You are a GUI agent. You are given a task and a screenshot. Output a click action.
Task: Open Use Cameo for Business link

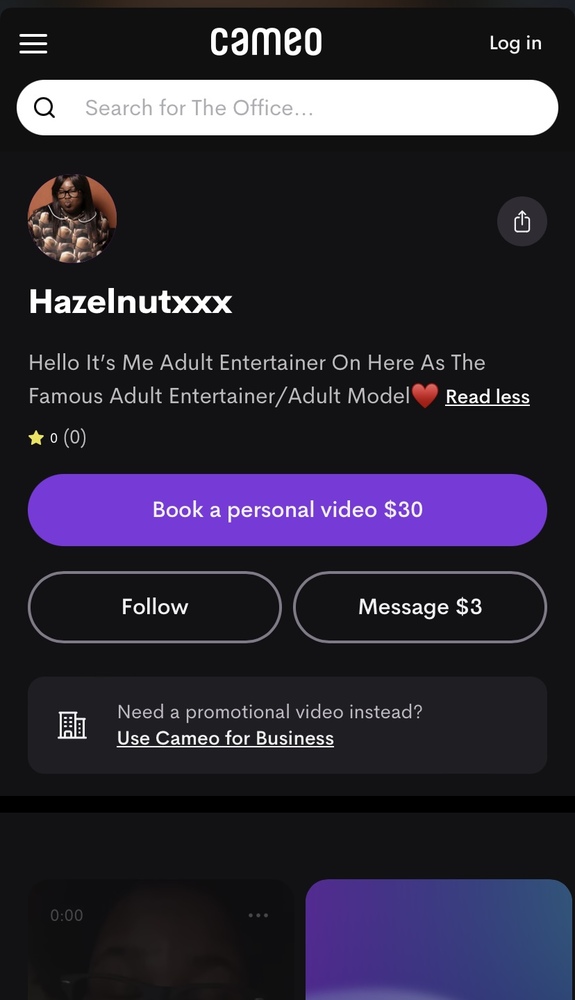tap(226, 738)
